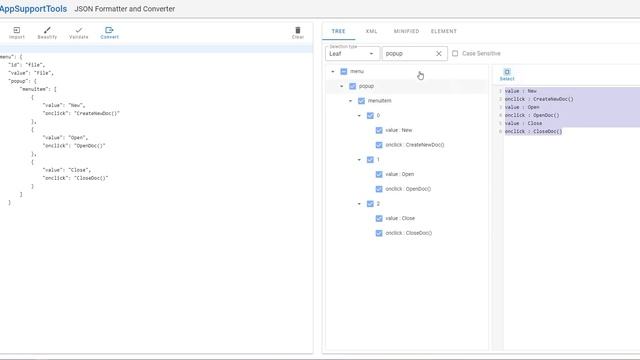640x360 pixels.
Task: Uncheck the onclick : CreateNewDoc() checkbox
Action: coord(379,145)
